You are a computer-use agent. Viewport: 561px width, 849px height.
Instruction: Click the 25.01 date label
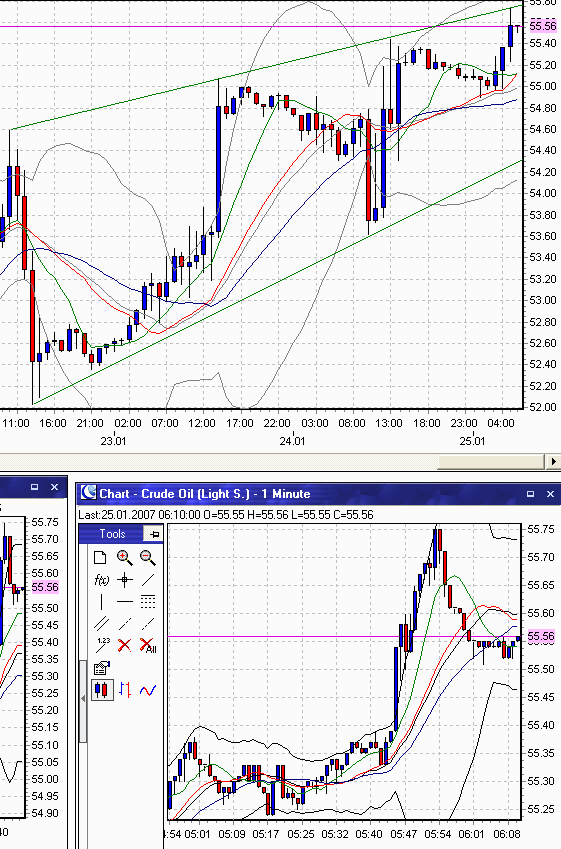click(x=472, y=441)
